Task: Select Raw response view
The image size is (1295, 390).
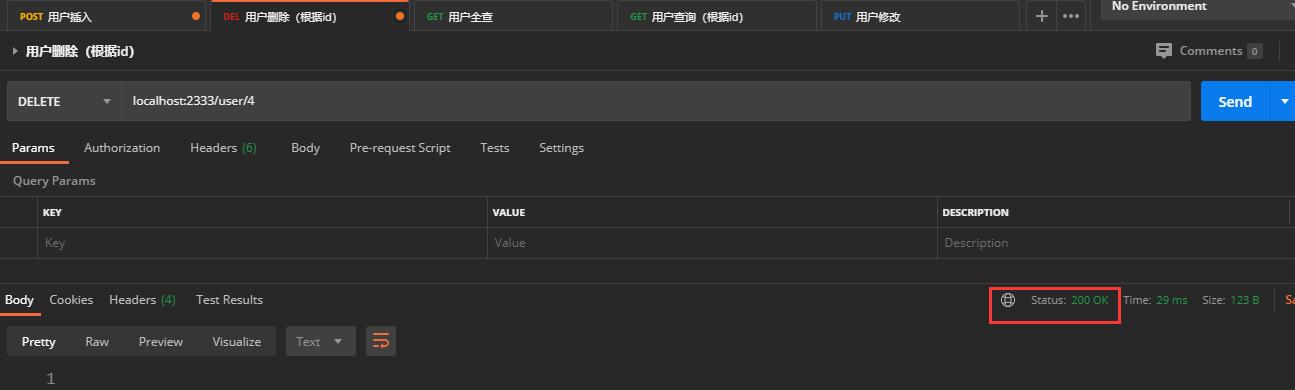Action: (x=97, y=342)
